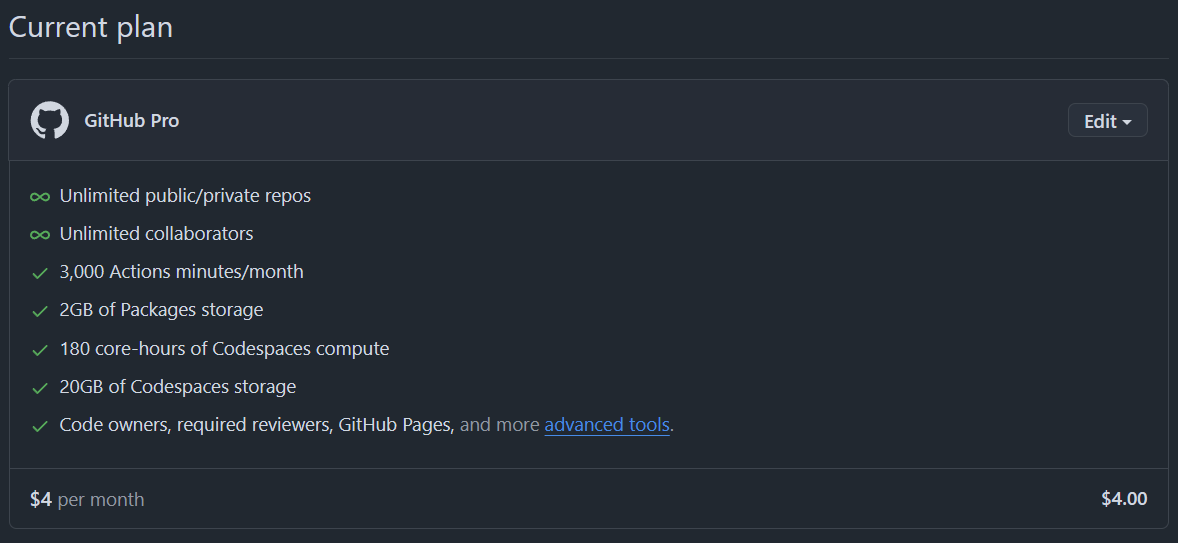Click the $4.00 total amount
Image resolution: width=1178 pixels, height=543 pixels.
click(1124, 498)
